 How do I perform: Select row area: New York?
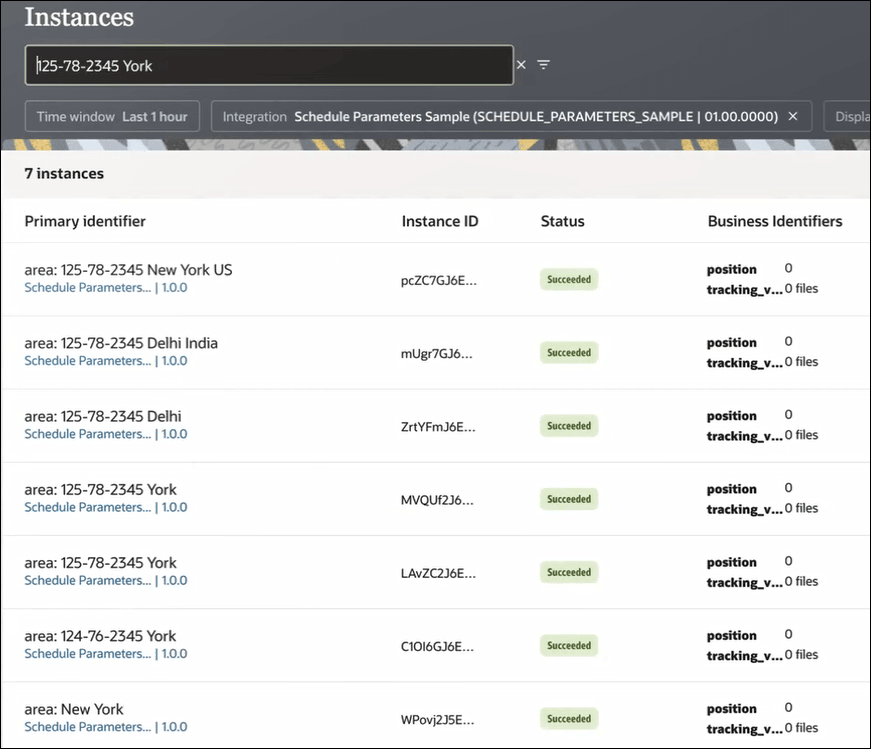pyautogui.click(x=436, y=716)
